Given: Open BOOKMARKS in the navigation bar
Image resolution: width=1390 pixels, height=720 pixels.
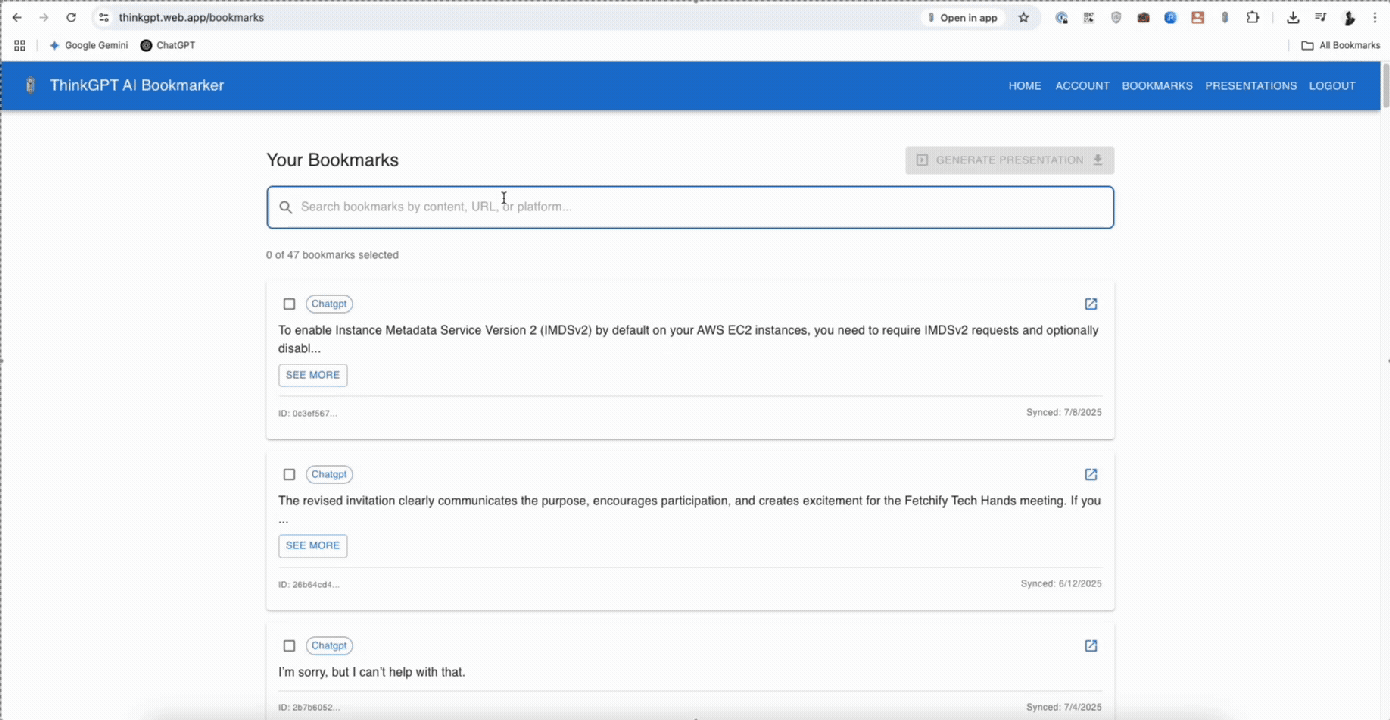Looking at the screenshot, I should (x=1157, y=86).
